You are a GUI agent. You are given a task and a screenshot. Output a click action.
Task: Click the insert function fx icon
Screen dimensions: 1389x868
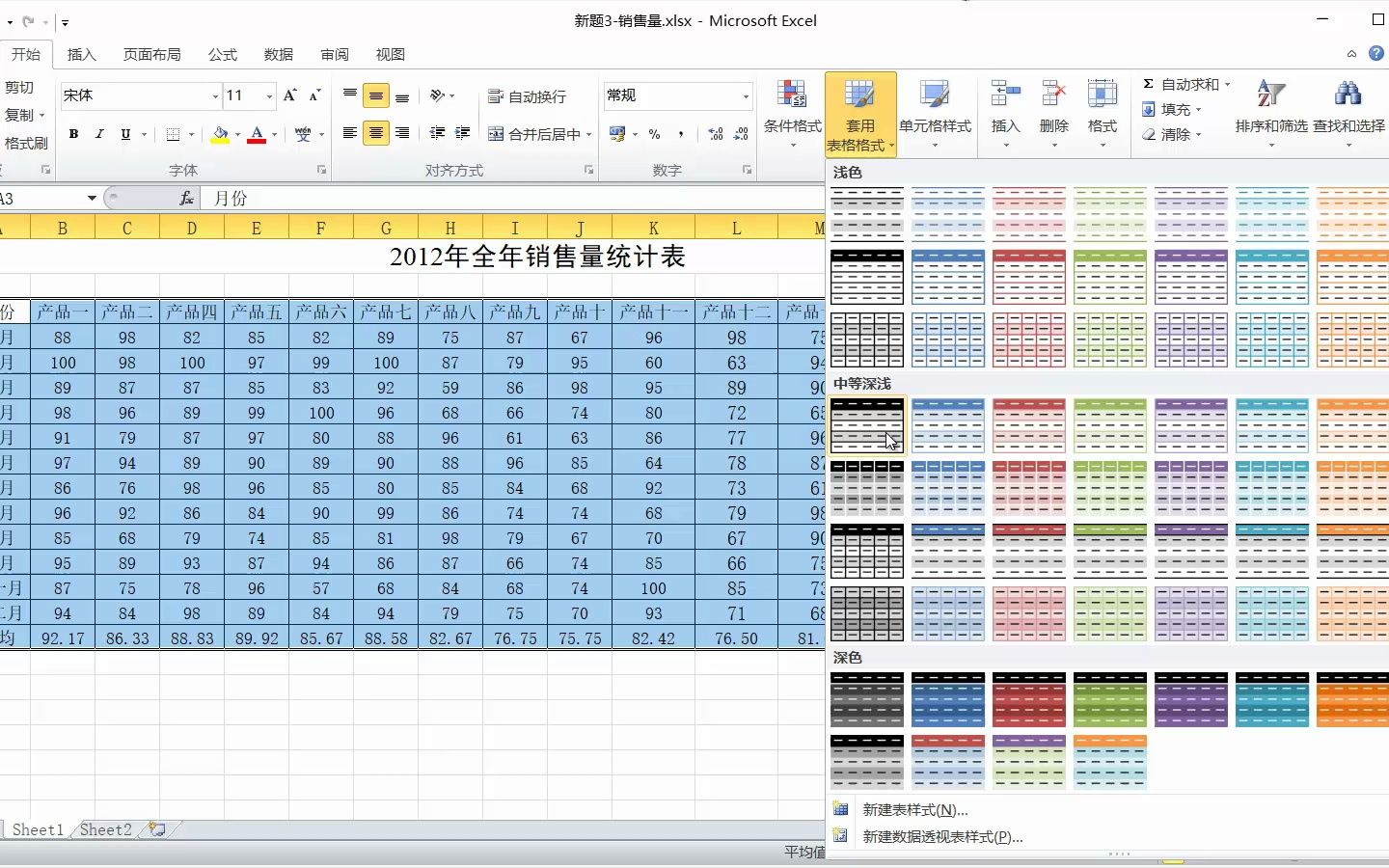coord(187,198)
